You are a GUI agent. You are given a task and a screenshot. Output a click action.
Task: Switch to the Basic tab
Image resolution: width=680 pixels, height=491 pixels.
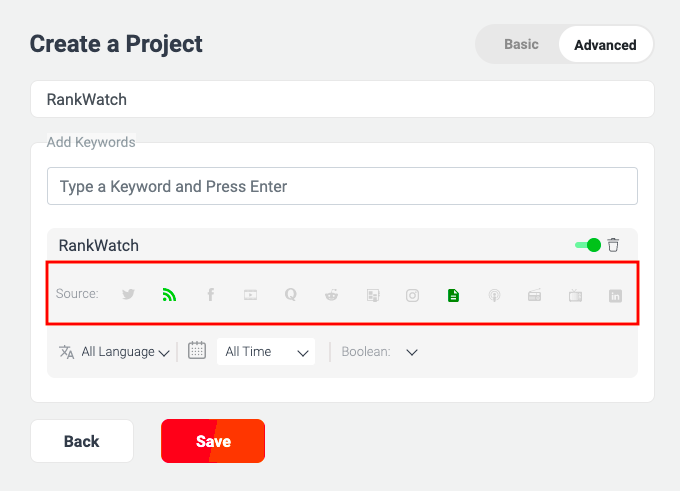[521, 44]
